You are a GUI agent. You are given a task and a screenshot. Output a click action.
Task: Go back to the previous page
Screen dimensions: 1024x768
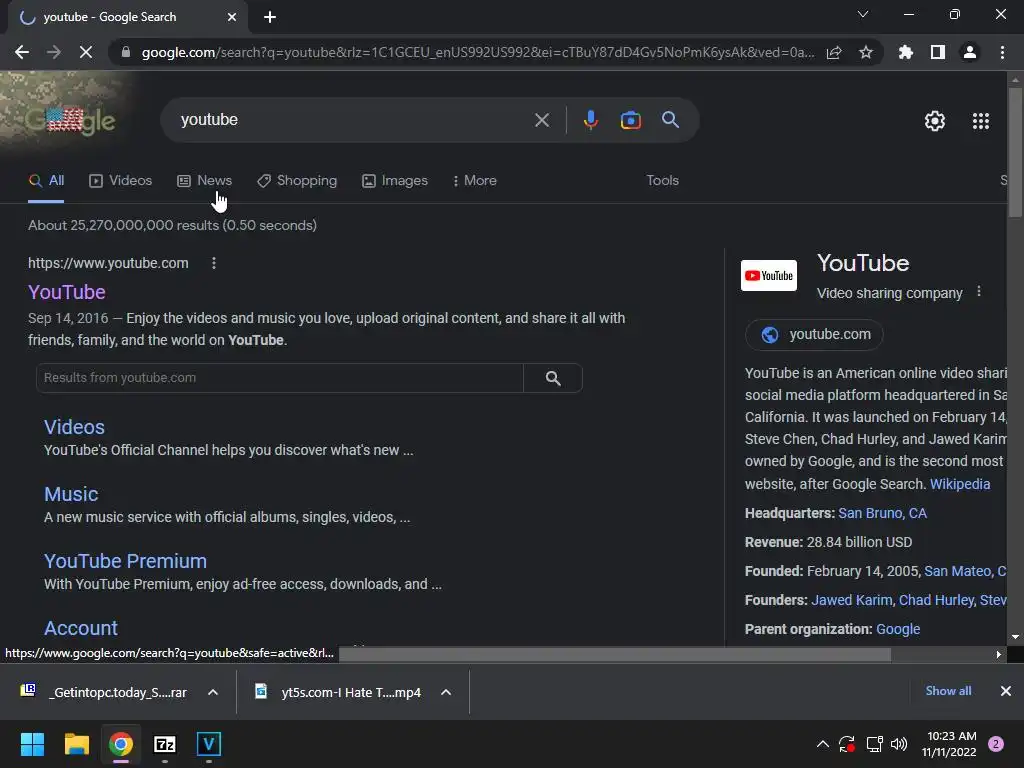click(x=22, y=52)
